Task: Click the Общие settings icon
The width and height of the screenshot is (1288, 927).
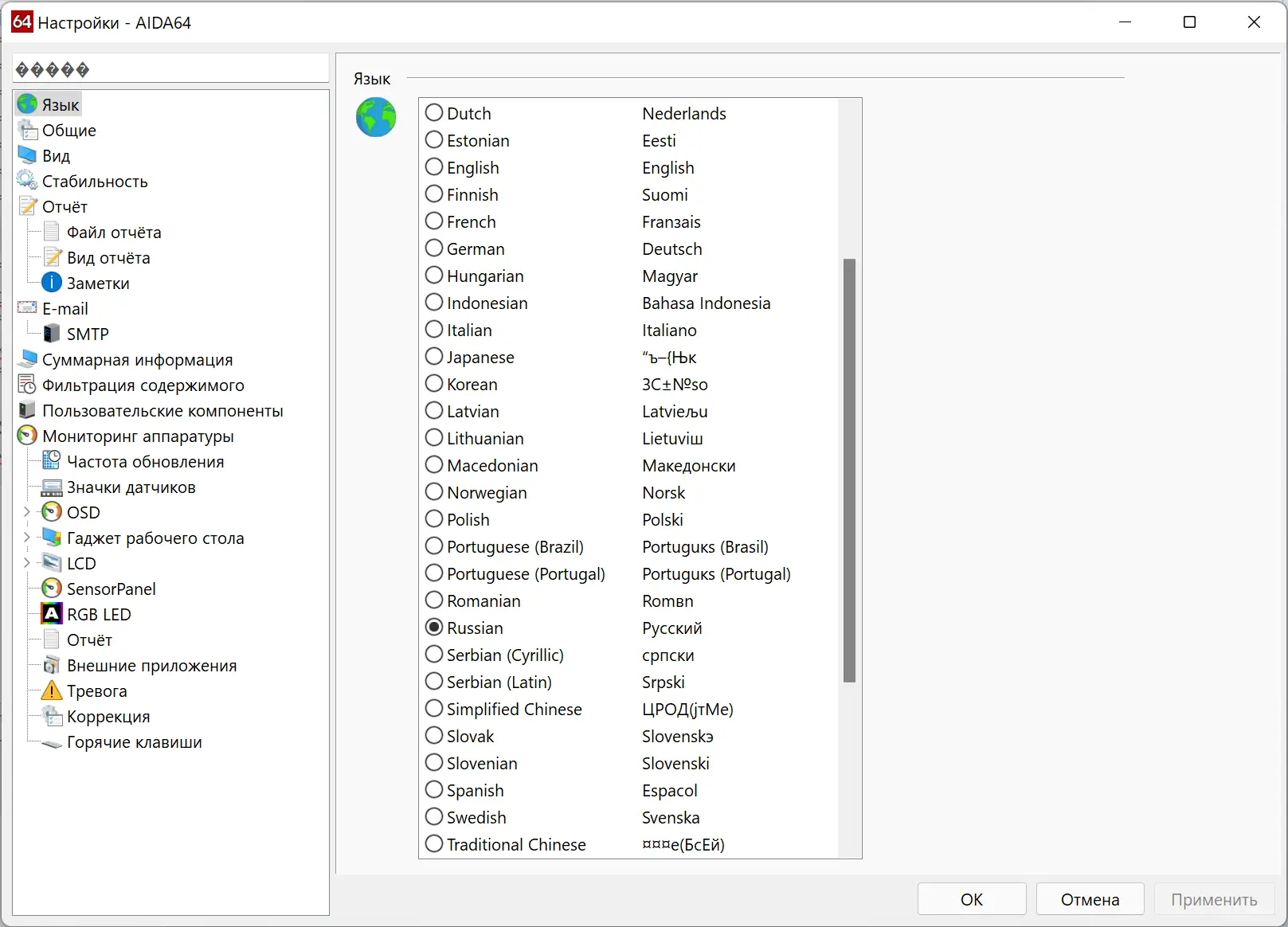Action: [28, 130]
